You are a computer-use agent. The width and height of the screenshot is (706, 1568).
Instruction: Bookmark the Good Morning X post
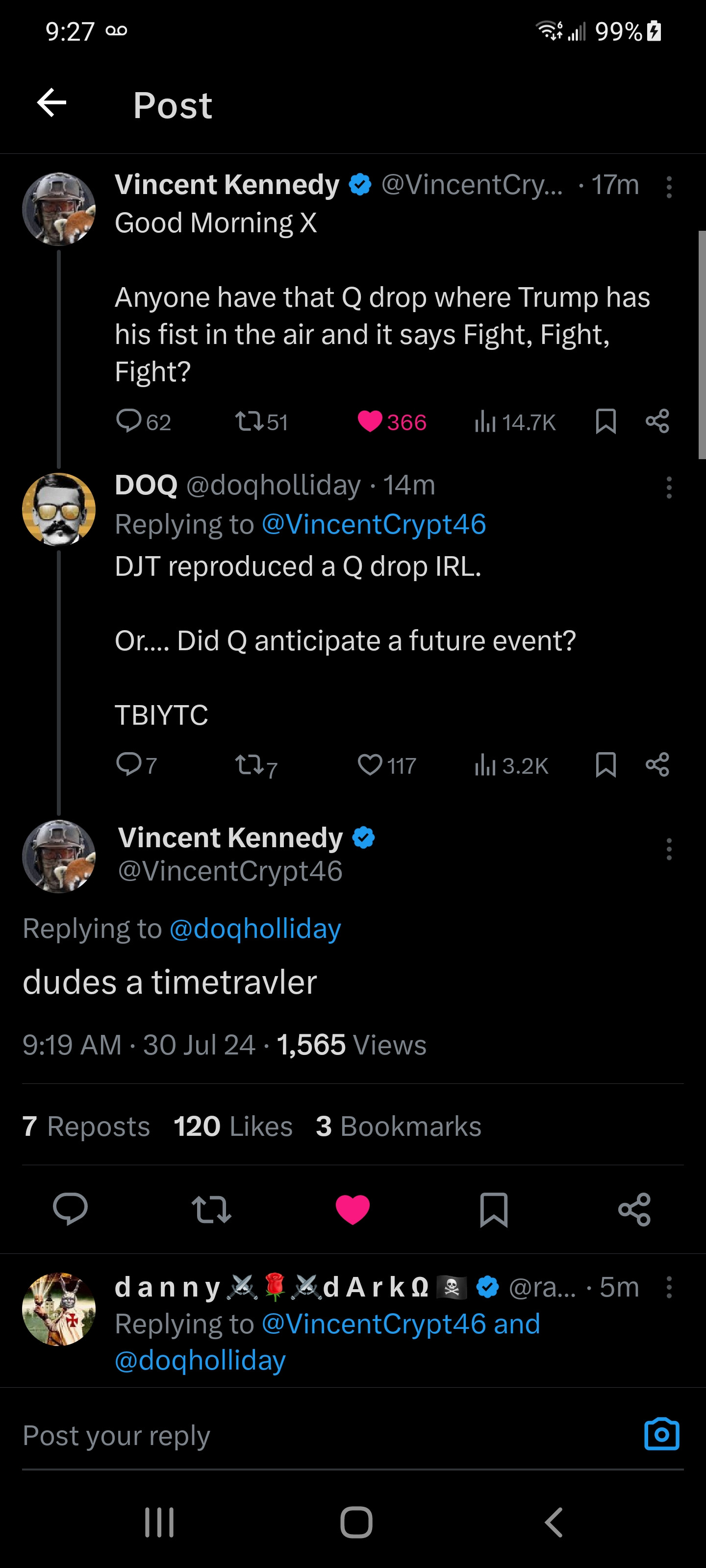point(605,421)
